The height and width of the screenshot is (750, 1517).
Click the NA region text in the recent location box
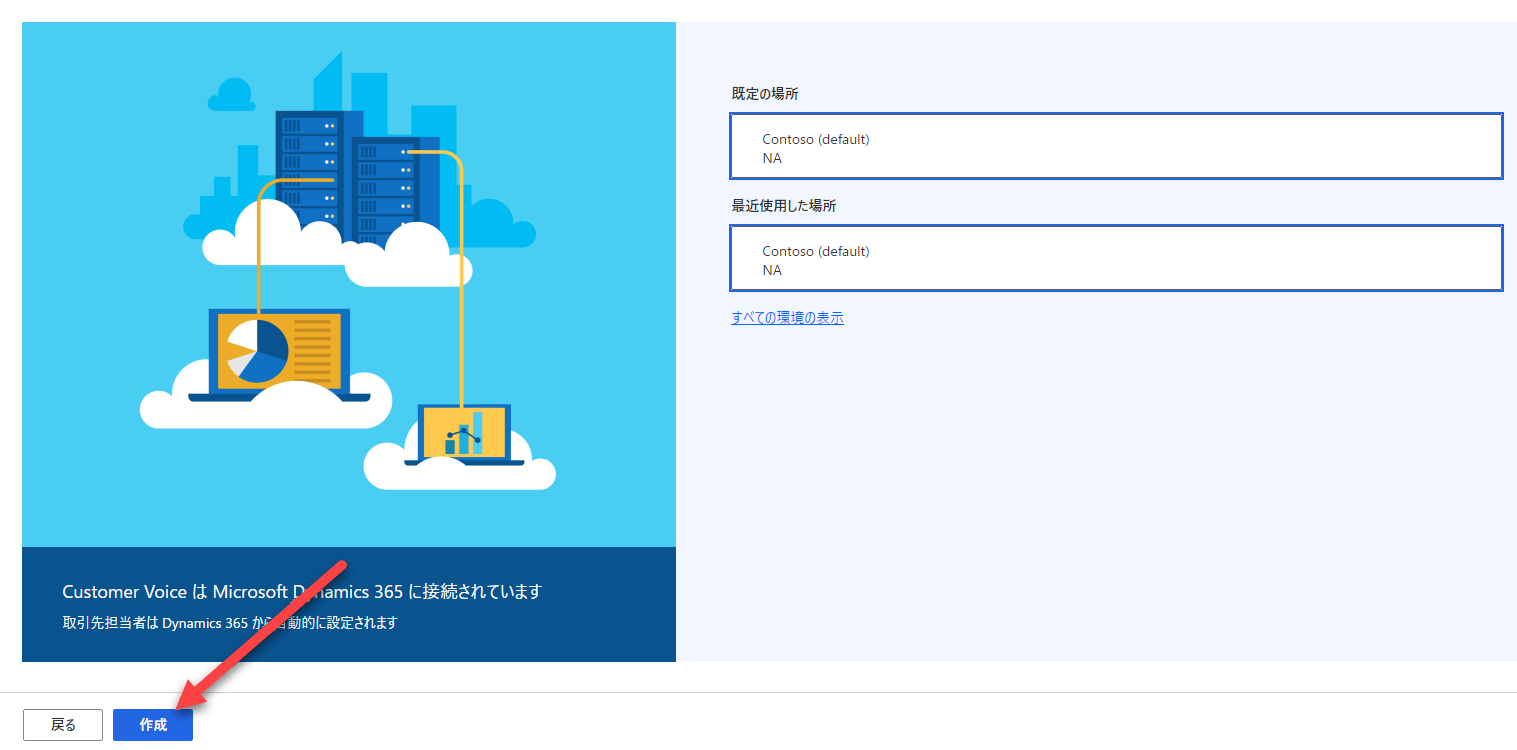coord(771,270)
